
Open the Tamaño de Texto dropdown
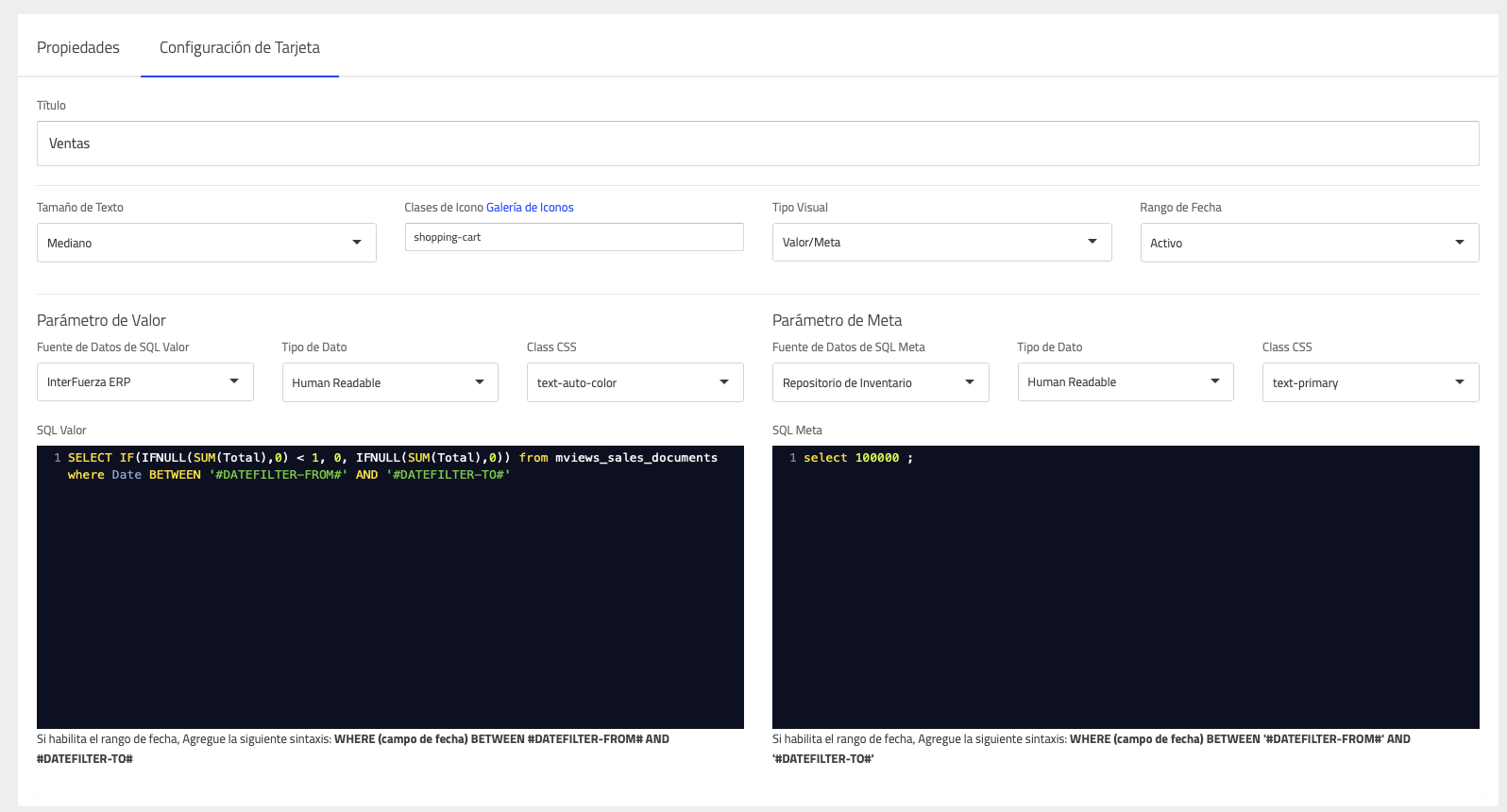(206, 243)
